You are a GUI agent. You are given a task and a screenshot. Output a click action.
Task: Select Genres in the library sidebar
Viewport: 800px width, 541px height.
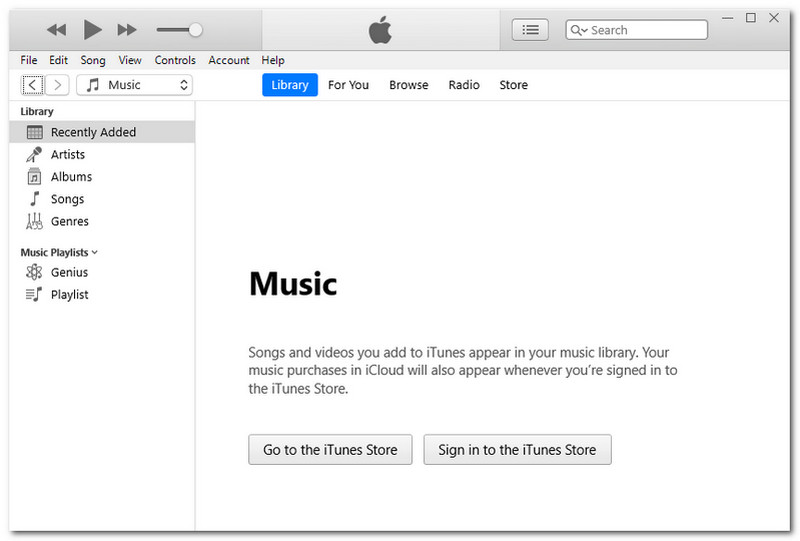[102, 221]
